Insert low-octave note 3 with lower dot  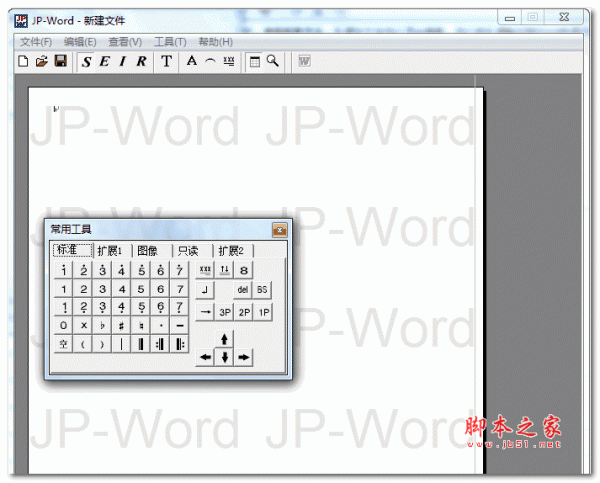(x=103, y=307)
